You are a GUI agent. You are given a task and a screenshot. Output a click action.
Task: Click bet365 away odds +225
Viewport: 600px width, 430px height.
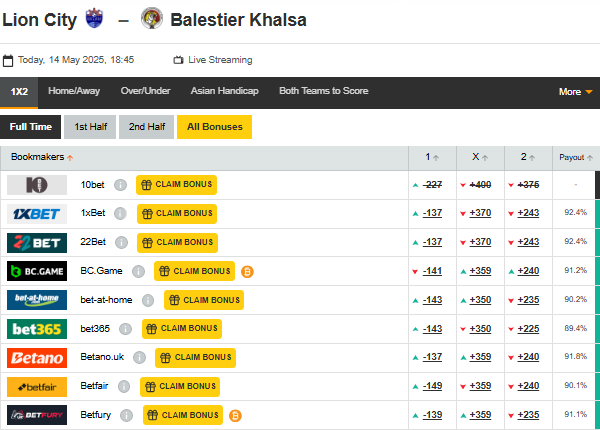coord(528,329)
